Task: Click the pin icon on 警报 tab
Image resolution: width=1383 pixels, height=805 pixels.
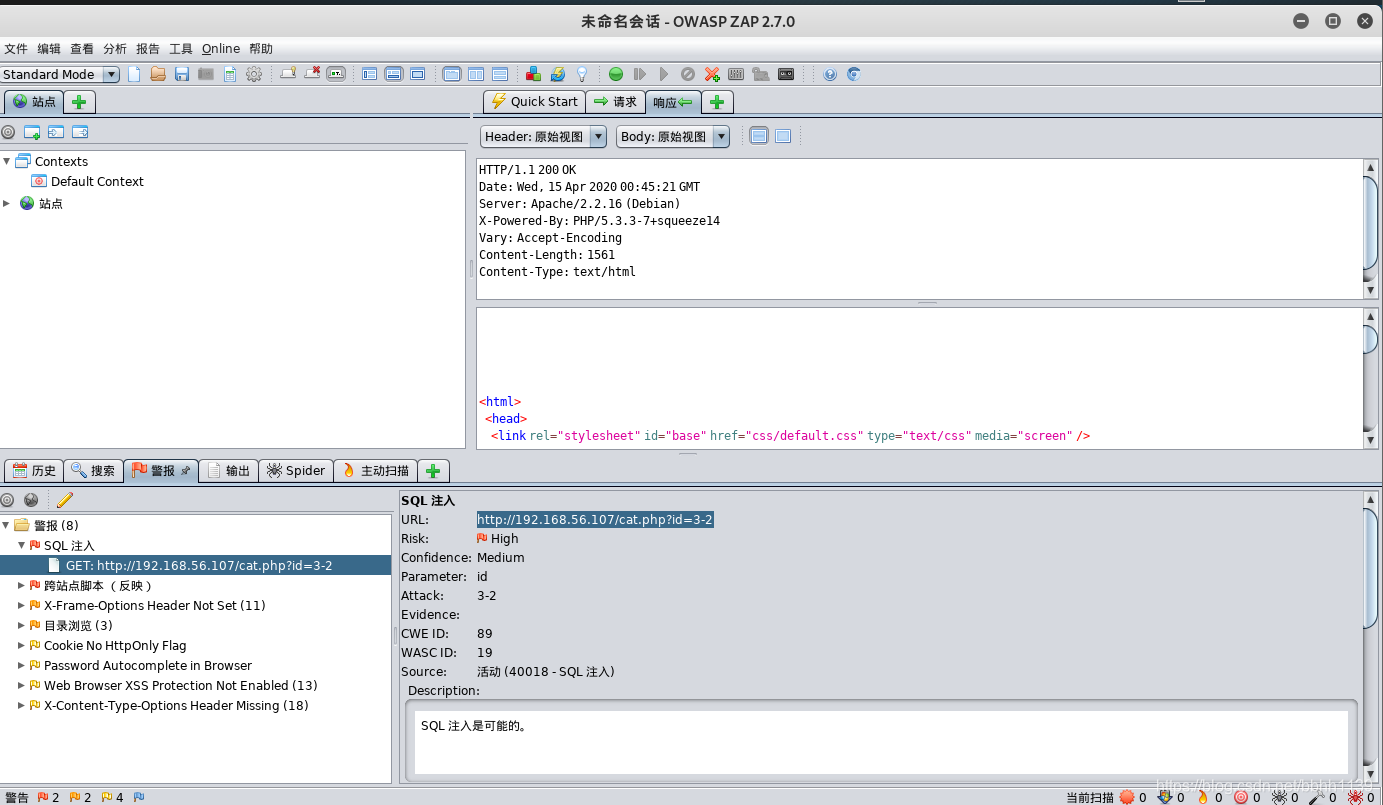Action: (x=185, y=470)
